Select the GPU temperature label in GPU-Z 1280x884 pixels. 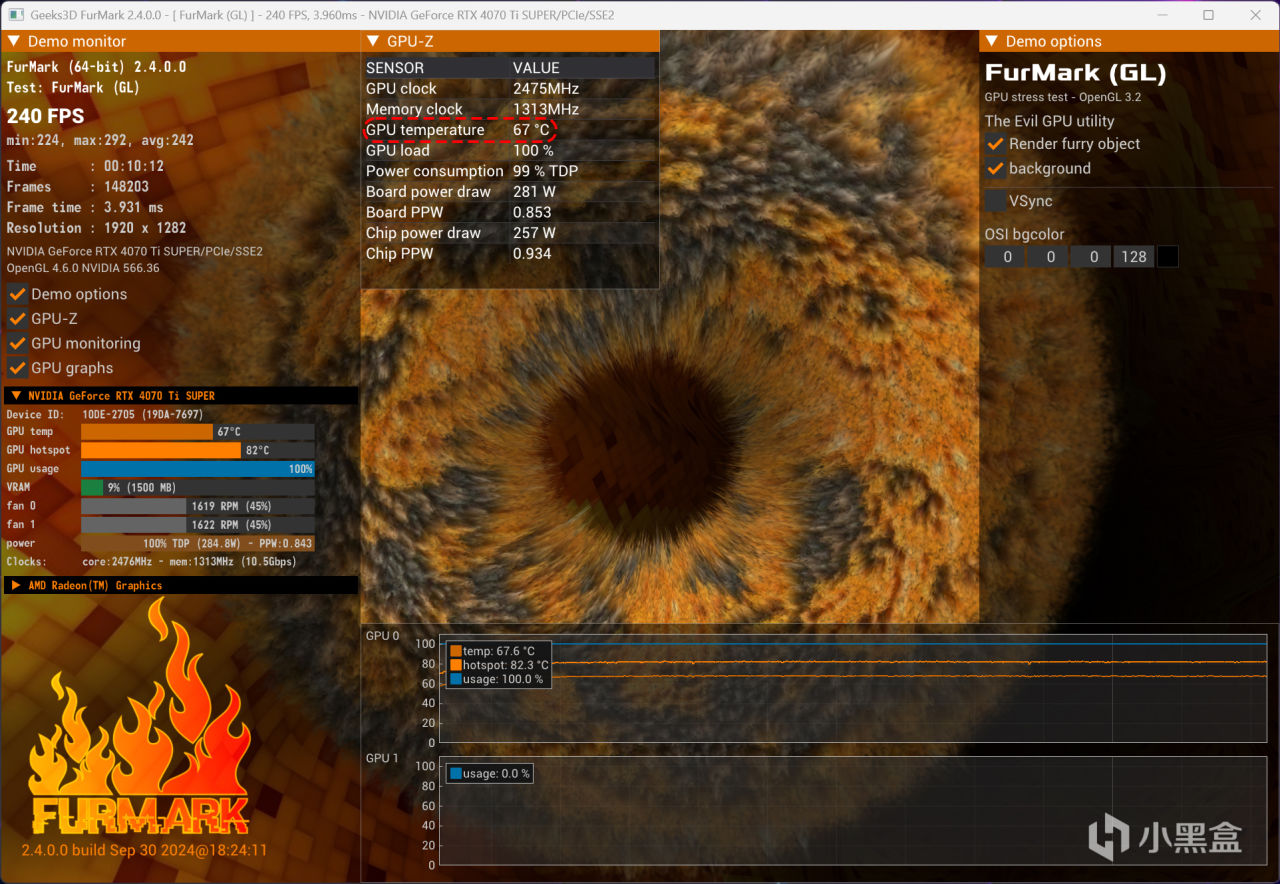coord(425,130)
